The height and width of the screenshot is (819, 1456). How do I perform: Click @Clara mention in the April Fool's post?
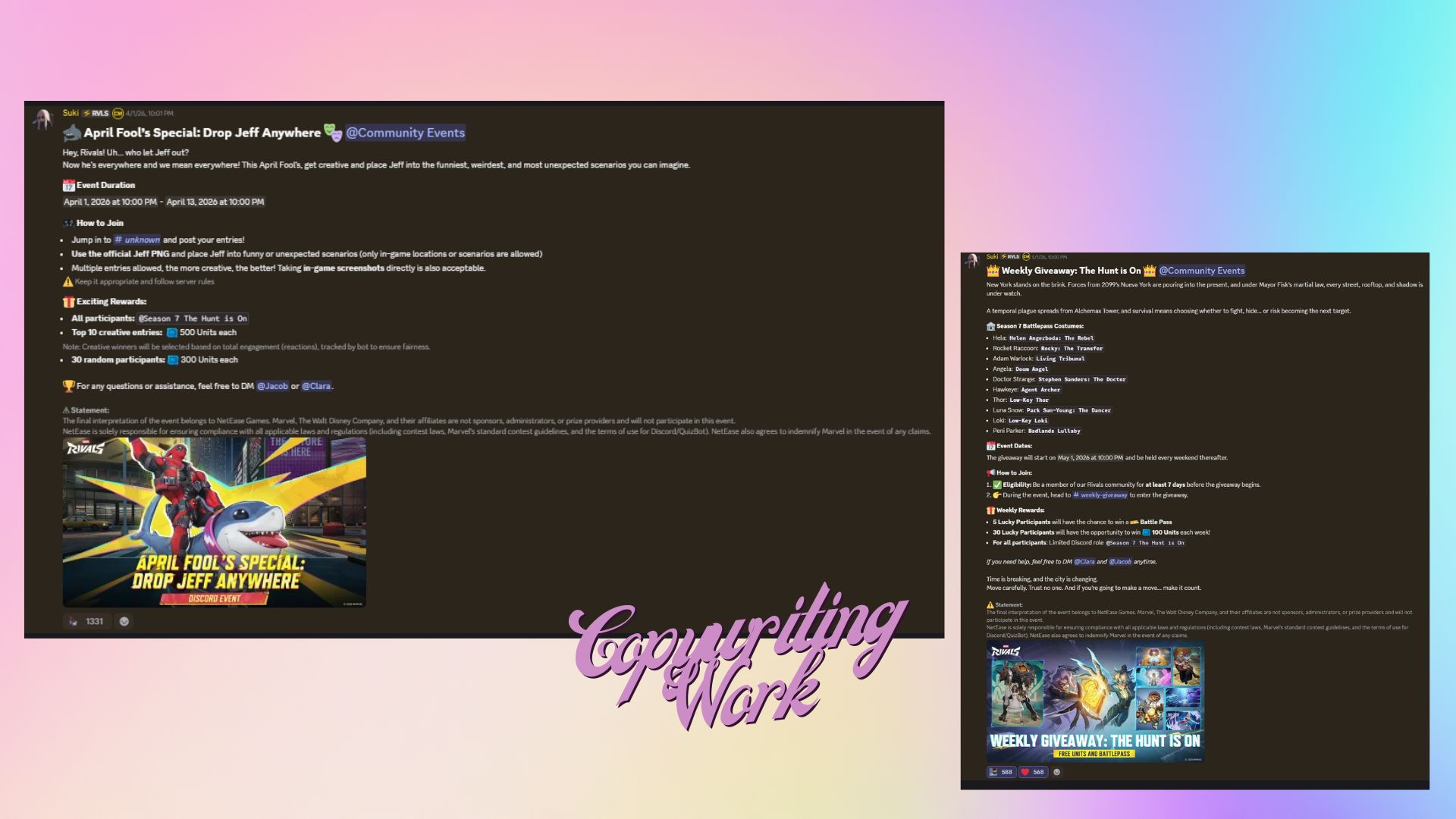click(x=316, y=386)
